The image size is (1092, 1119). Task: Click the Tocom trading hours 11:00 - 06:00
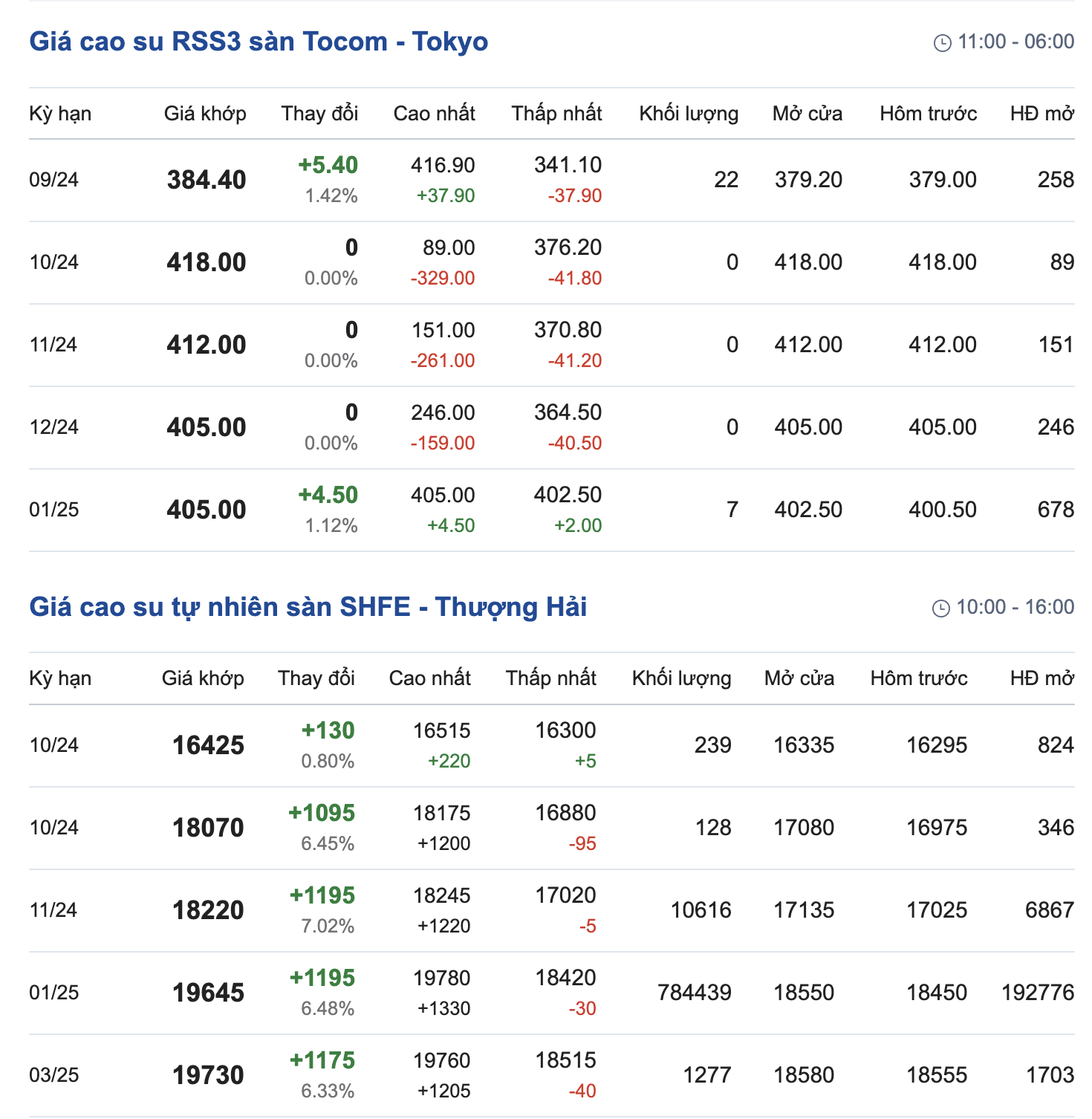click(1015, 42)
